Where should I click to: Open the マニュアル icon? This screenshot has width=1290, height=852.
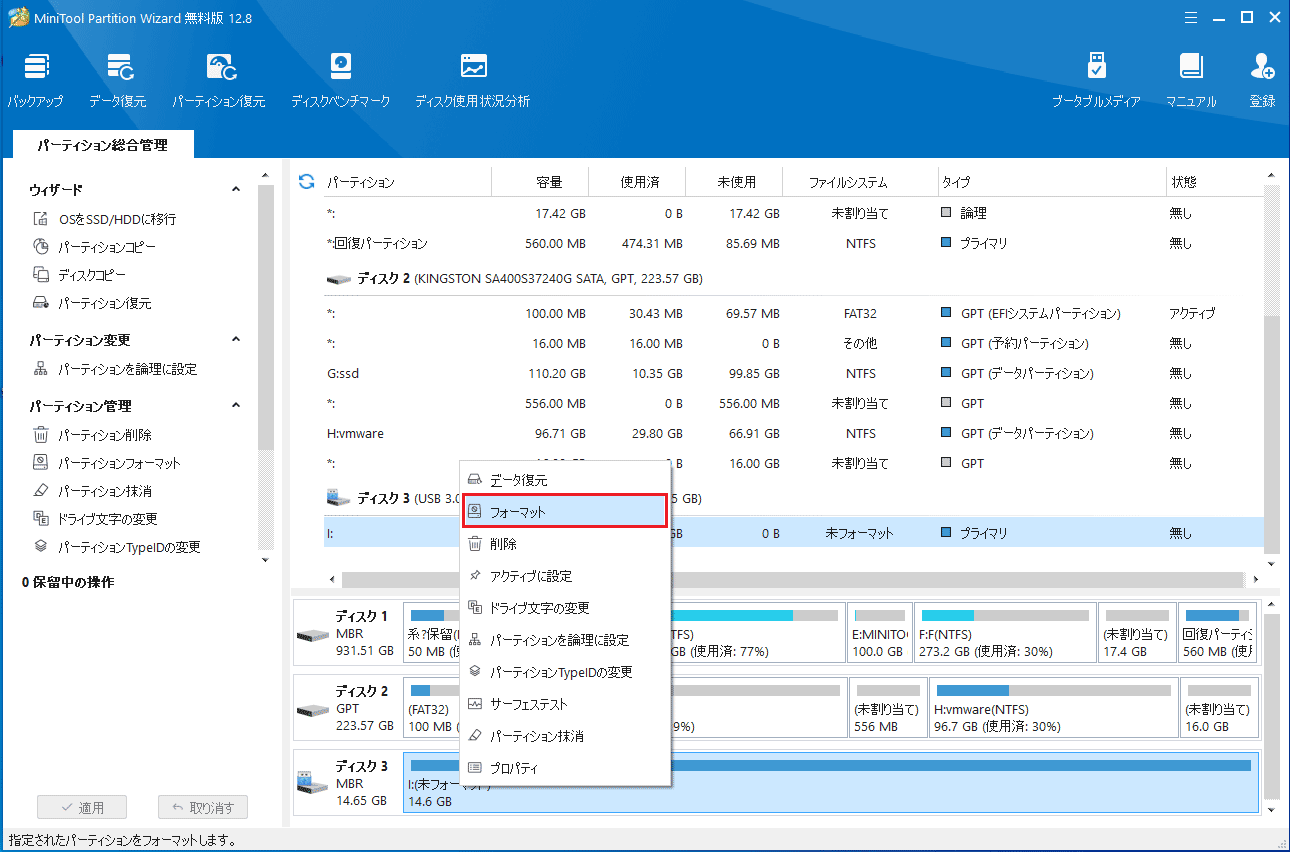coord(1190,80)
